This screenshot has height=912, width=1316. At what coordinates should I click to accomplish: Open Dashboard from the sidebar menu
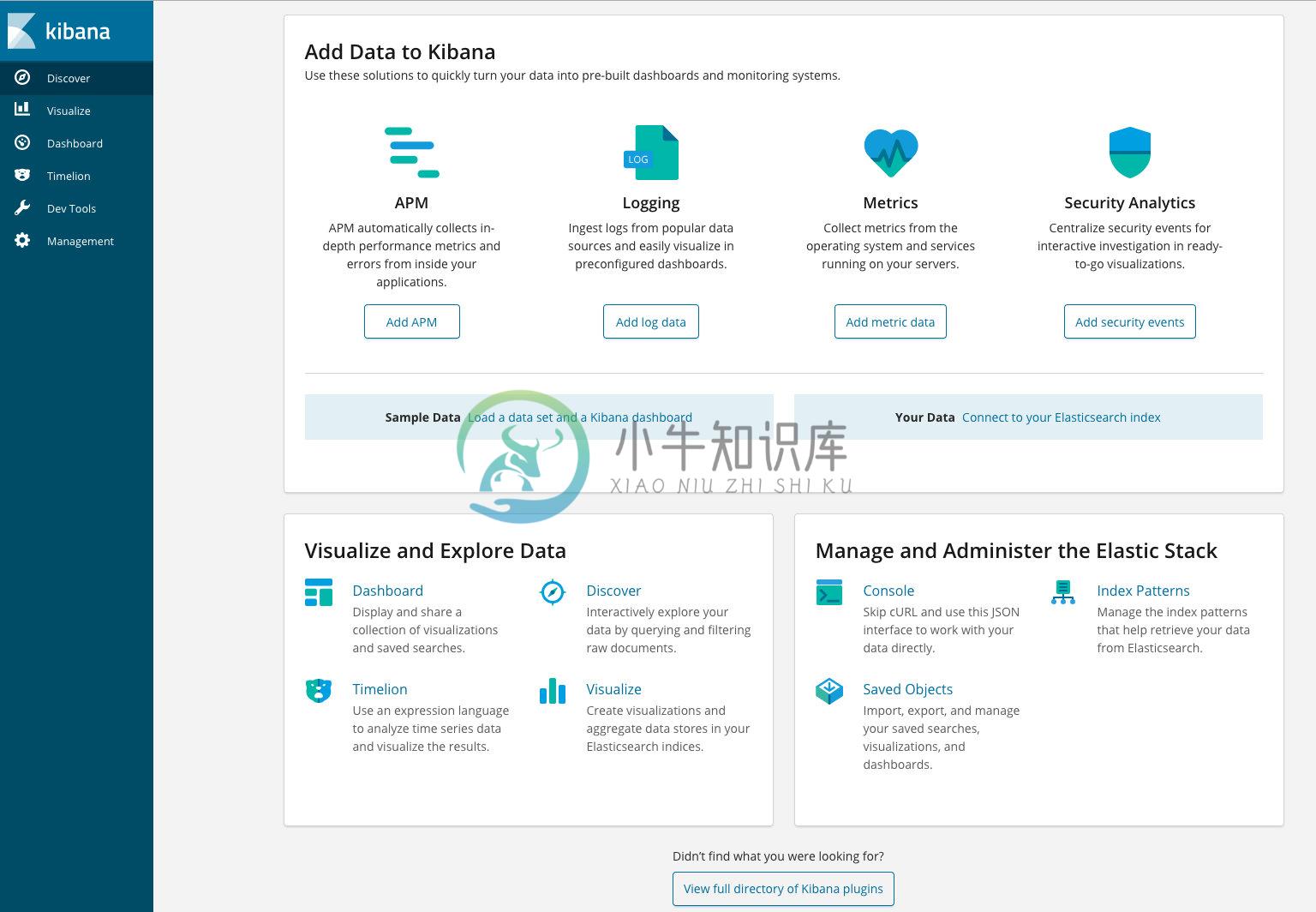tap(76, 143)
